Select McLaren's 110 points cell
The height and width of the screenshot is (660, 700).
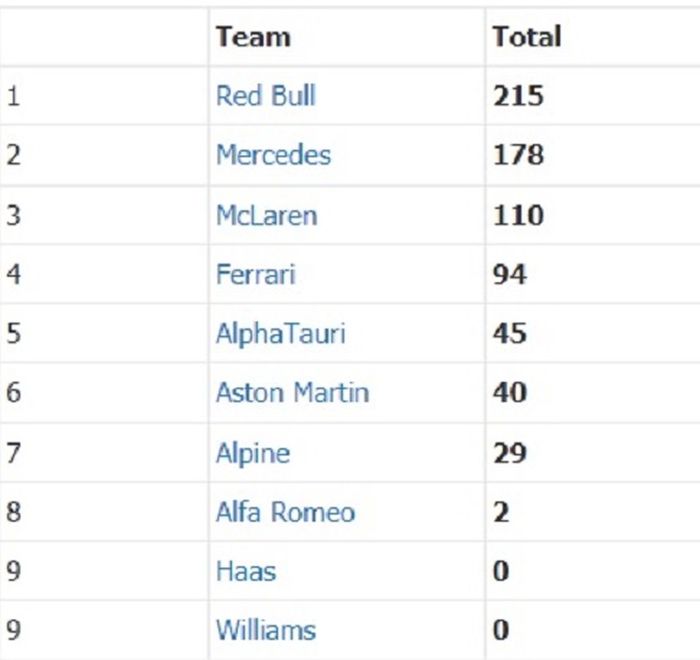(x=518, y=215)
